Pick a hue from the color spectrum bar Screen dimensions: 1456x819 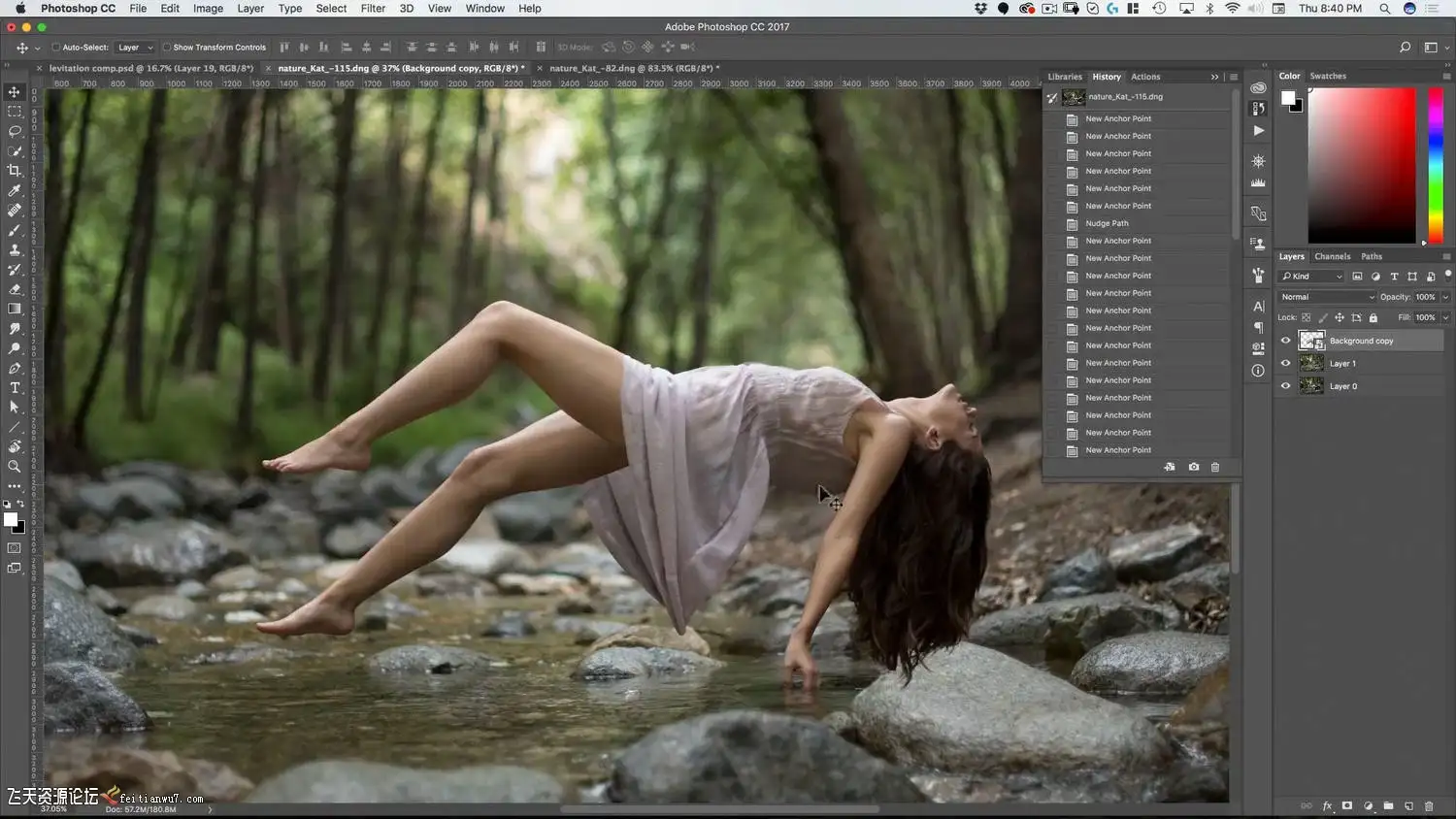[x=1436, y=165]
